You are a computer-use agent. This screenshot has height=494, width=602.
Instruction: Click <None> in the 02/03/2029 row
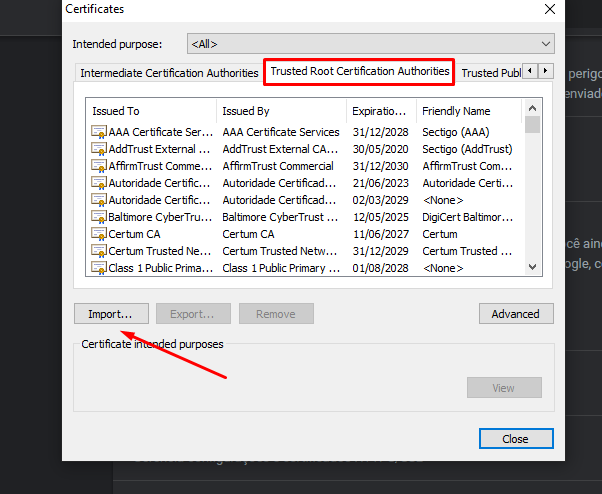443,200
